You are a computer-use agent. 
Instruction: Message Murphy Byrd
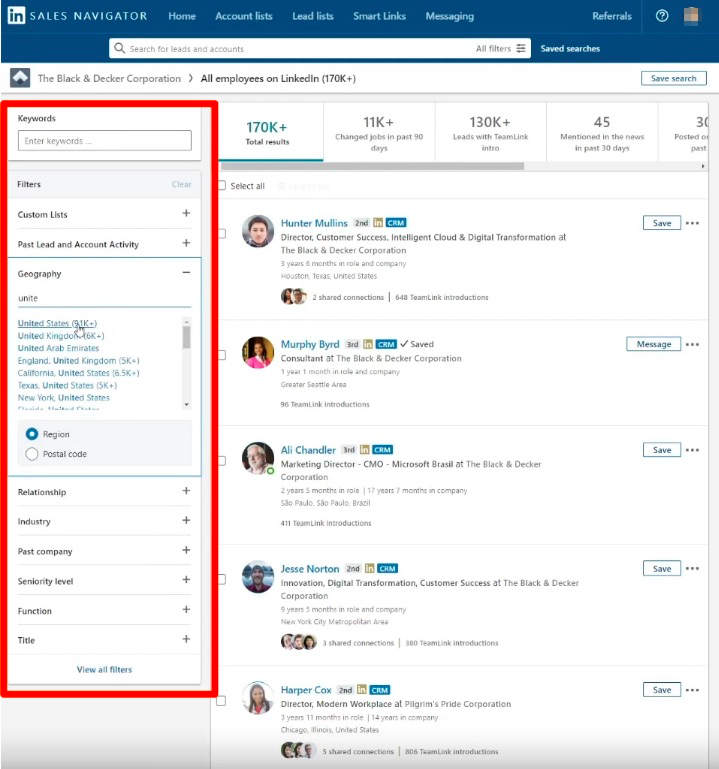pyautogui.click(x=653, y=344)
